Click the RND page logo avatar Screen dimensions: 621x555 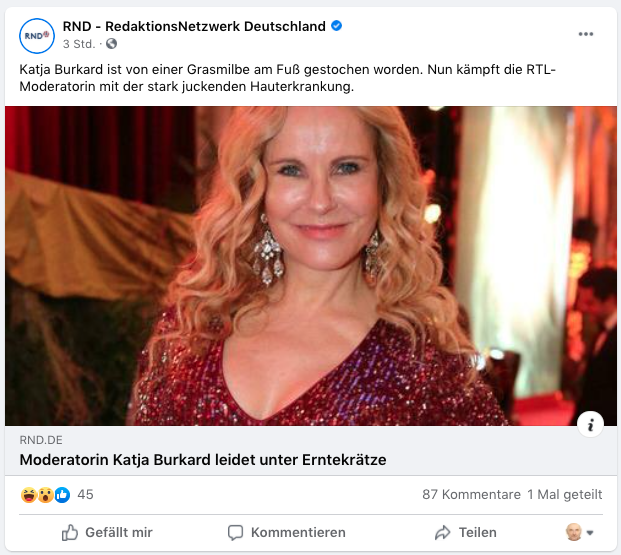point(36,35)
